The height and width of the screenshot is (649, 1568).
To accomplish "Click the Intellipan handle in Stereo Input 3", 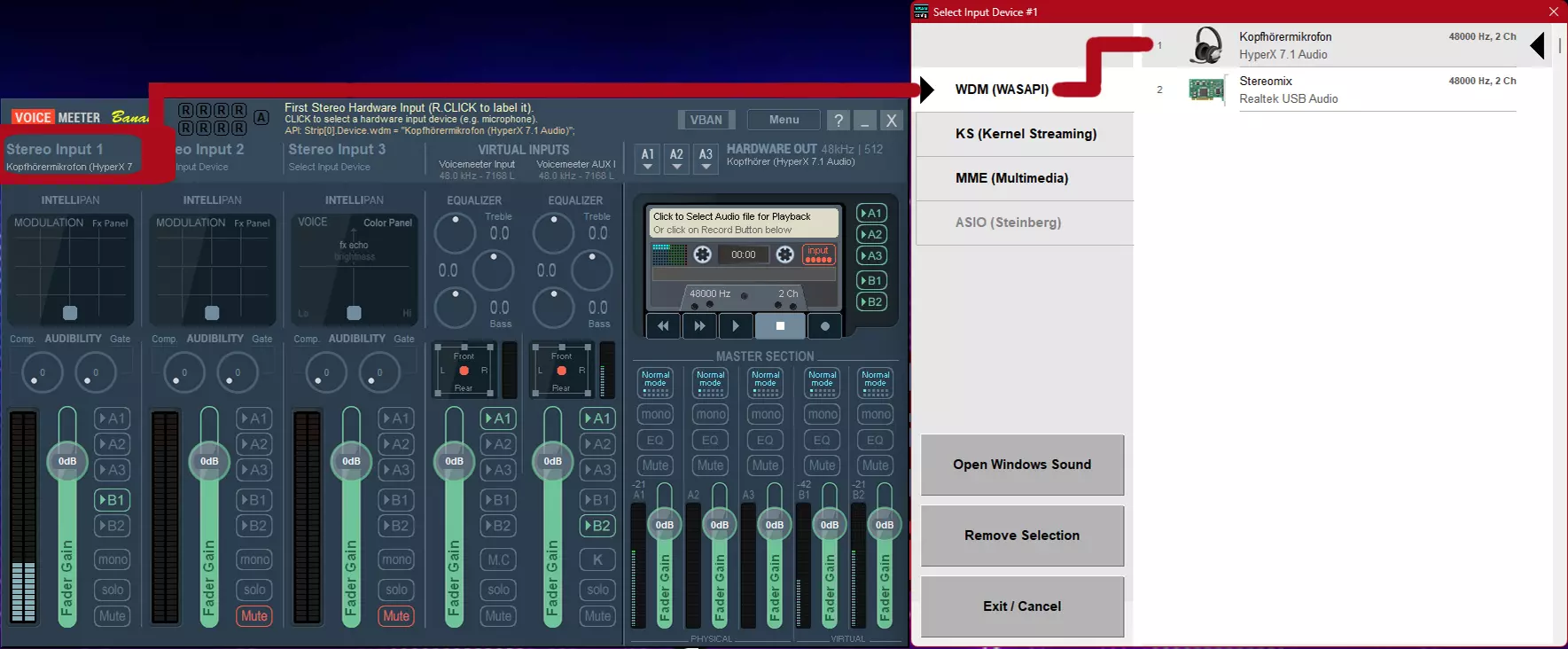I will [x=354, y=312].
